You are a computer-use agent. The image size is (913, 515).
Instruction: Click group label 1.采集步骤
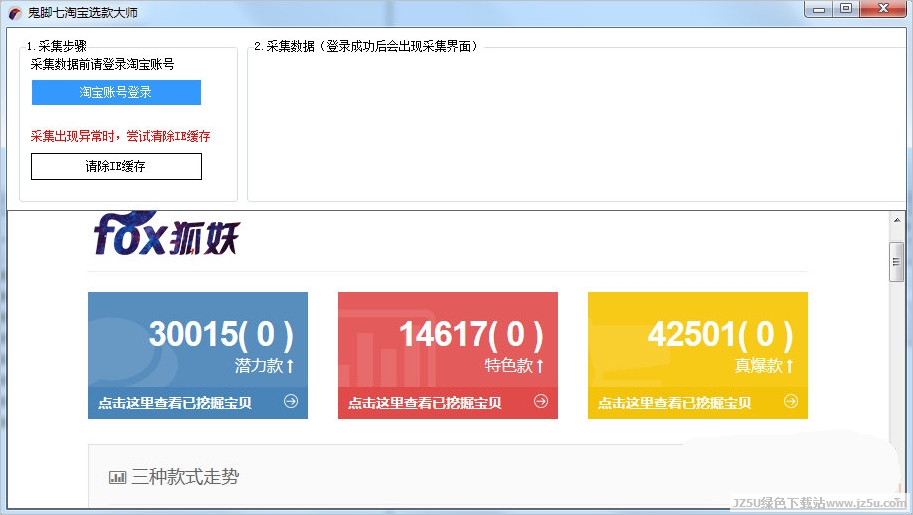(56, 46)
